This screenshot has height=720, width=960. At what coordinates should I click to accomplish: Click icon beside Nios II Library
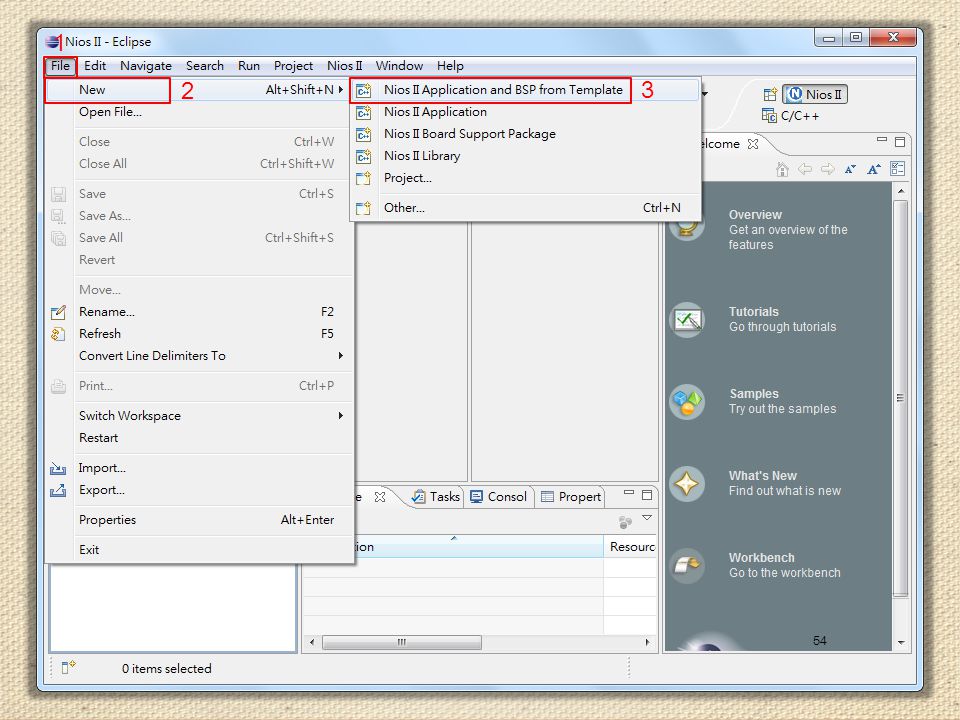click(x=364, y=157)
